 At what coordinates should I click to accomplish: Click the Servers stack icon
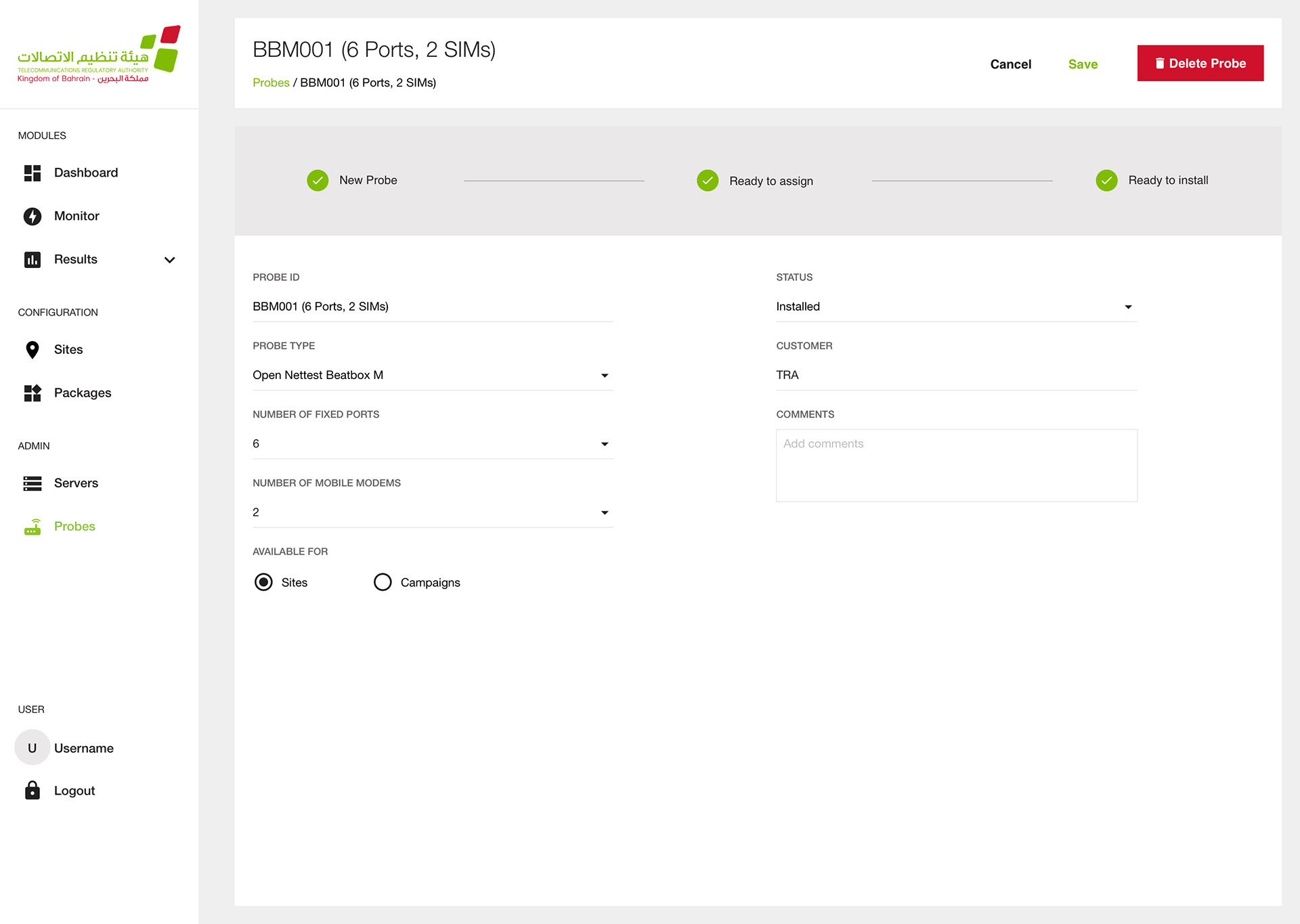tap(32, 483)
